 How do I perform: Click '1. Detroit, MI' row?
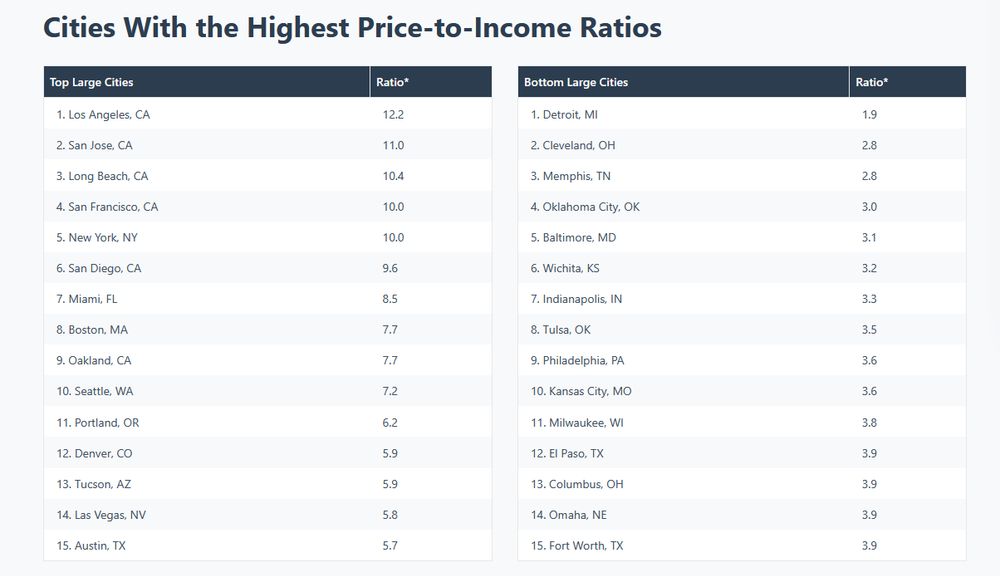pos(742,115)
